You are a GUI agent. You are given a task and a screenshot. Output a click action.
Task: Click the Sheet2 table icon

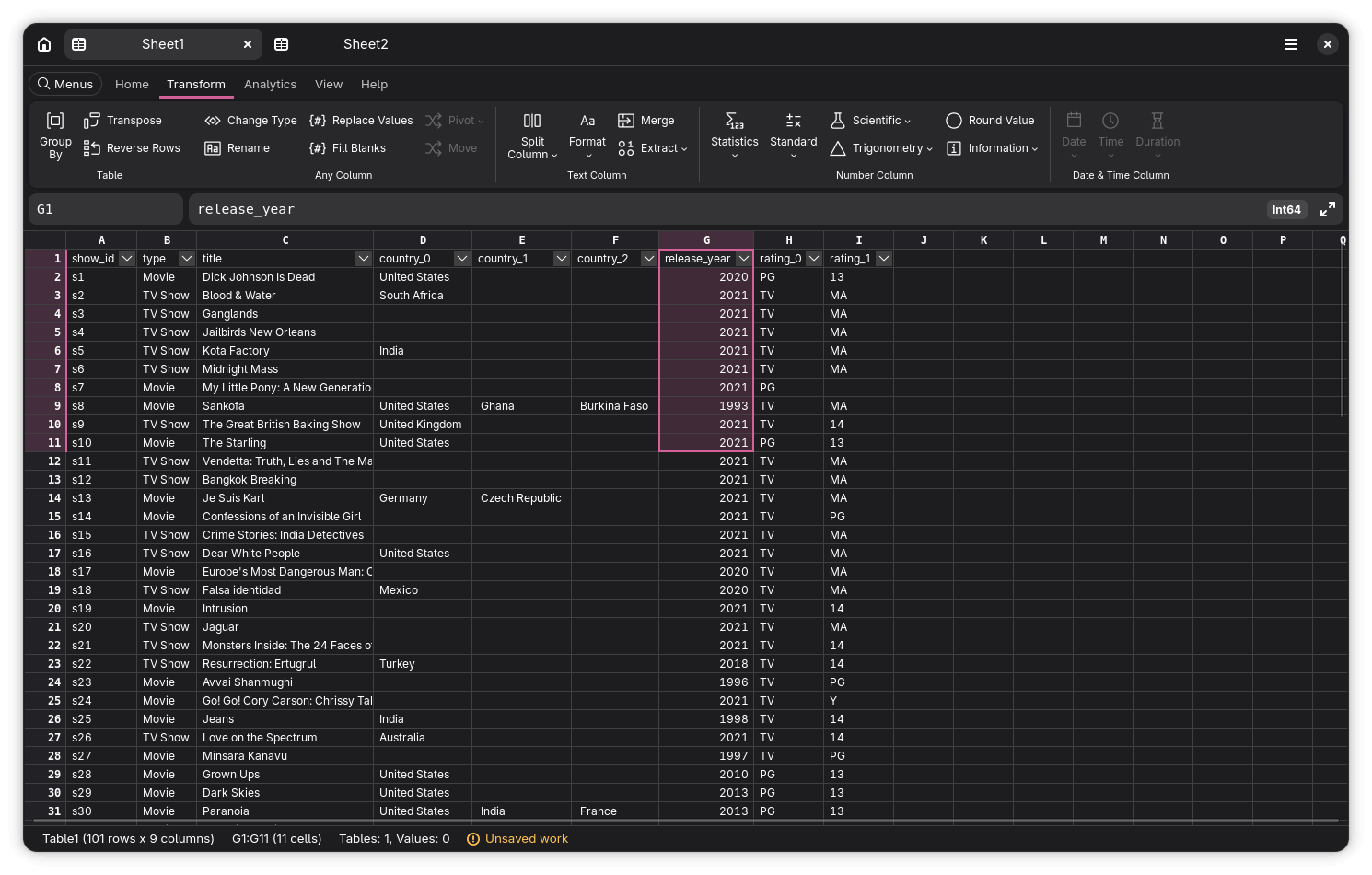(282, 44)
